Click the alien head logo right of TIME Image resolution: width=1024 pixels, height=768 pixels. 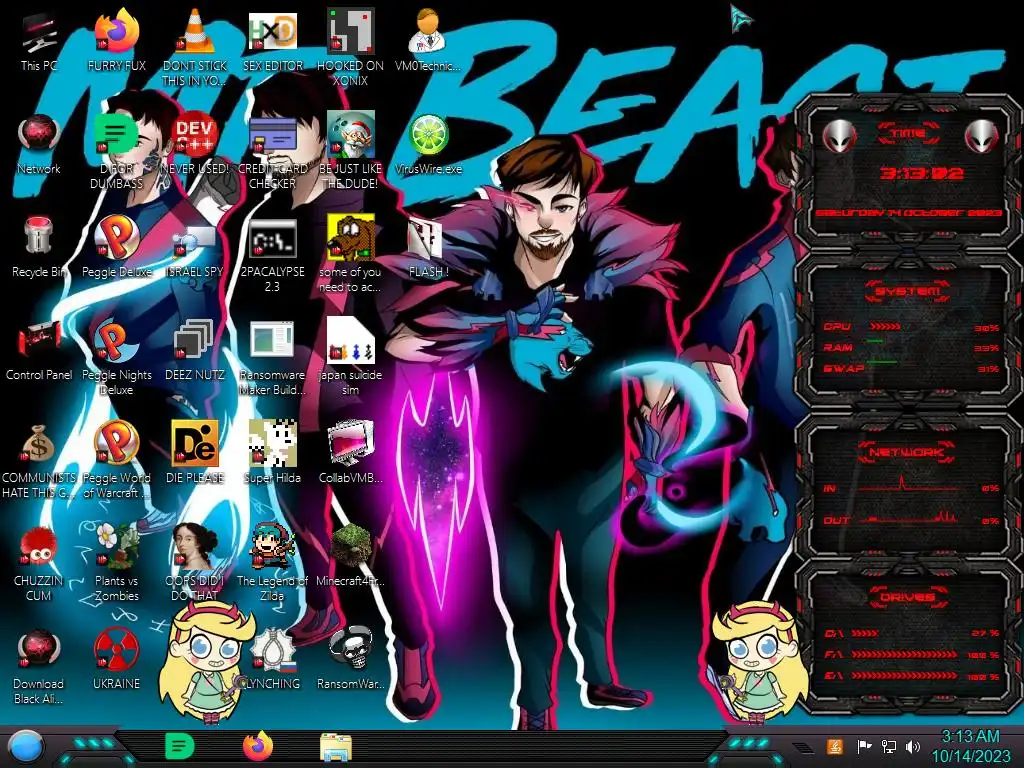click(x=982, y=137)
